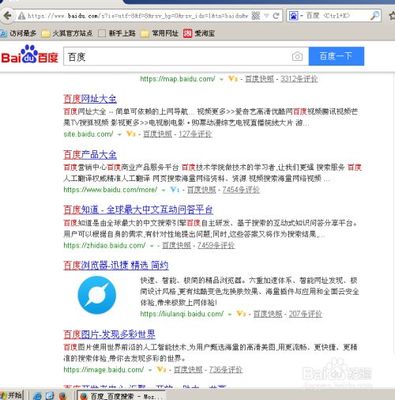
Task: Open the 访问最多 bookmarks folder
Action: (18, 33)
